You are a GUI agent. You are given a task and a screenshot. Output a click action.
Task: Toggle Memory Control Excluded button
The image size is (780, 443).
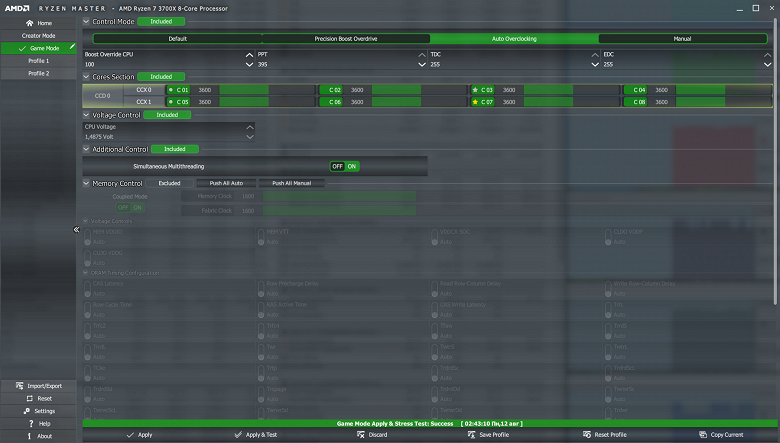170,183
